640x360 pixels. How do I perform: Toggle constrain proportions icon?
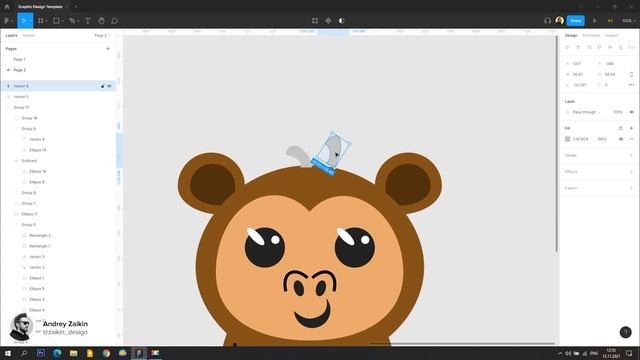[631, 74]
